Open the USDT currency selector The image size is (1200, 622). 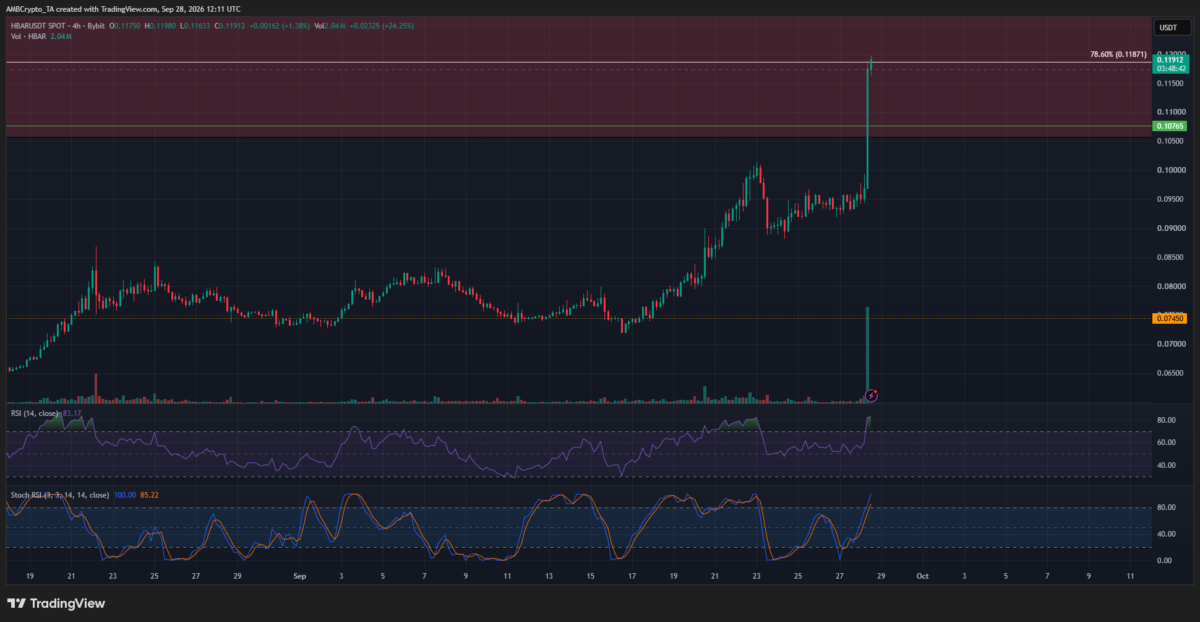click(1167, 28)
